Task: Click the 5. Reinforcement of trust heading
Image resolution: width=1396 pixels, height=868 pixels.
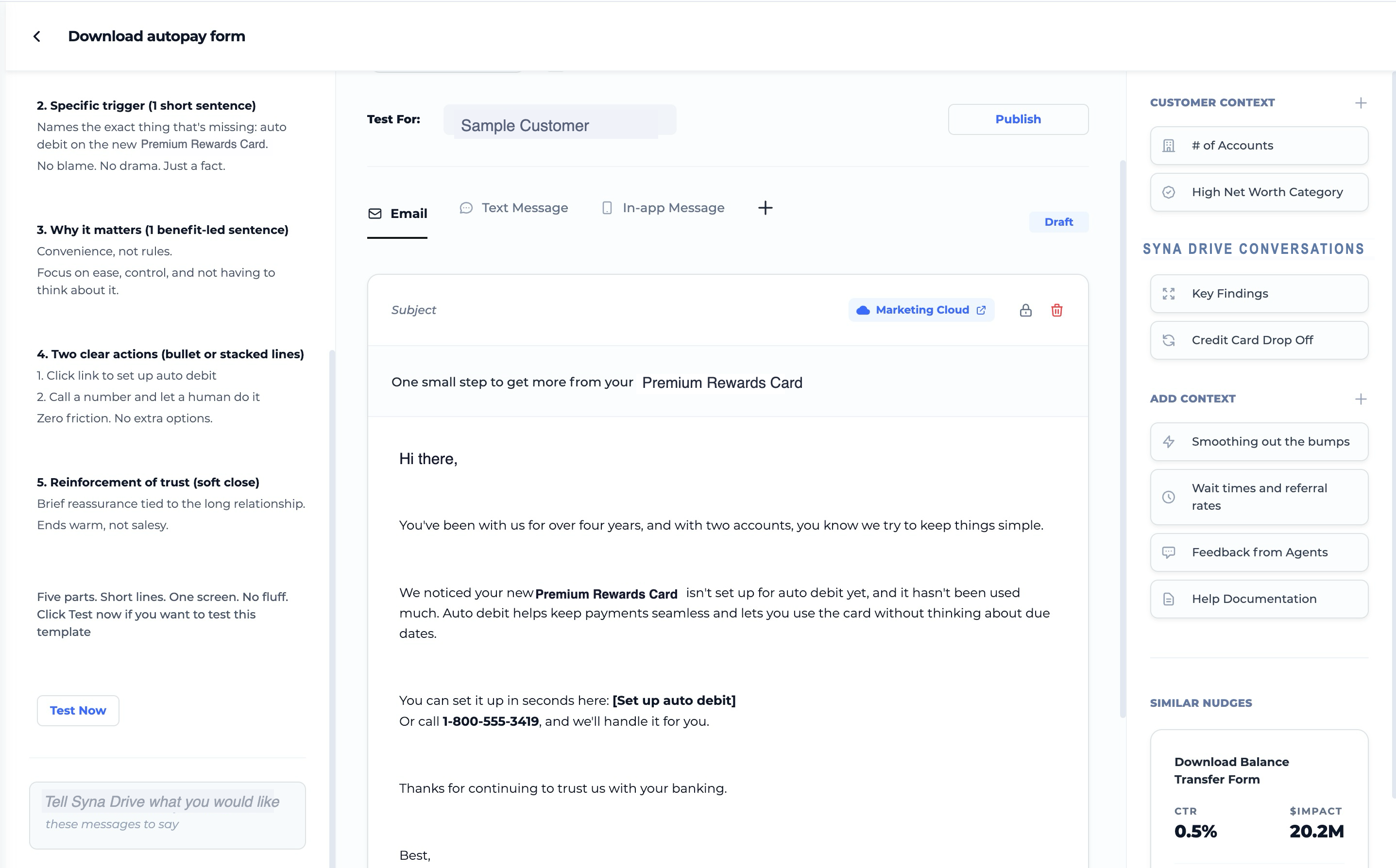Action: coord(148,482)
